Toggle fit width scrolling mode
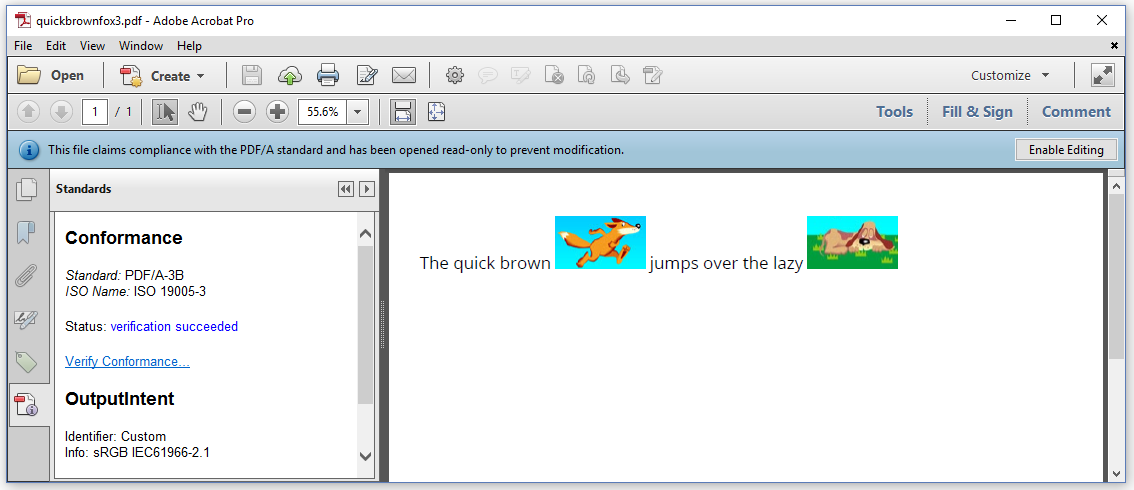The width and height of the screenshot is (1134, 490). (x=403, y=111)
